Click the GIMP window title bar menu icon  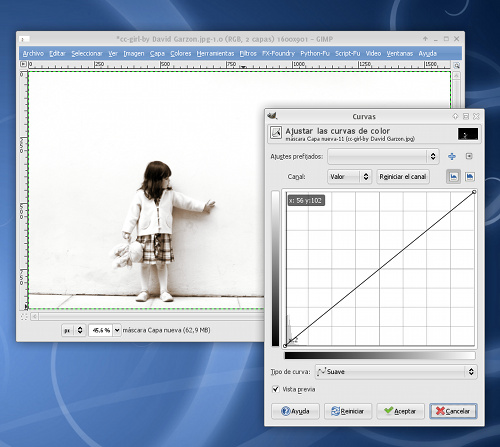[25, 39]
